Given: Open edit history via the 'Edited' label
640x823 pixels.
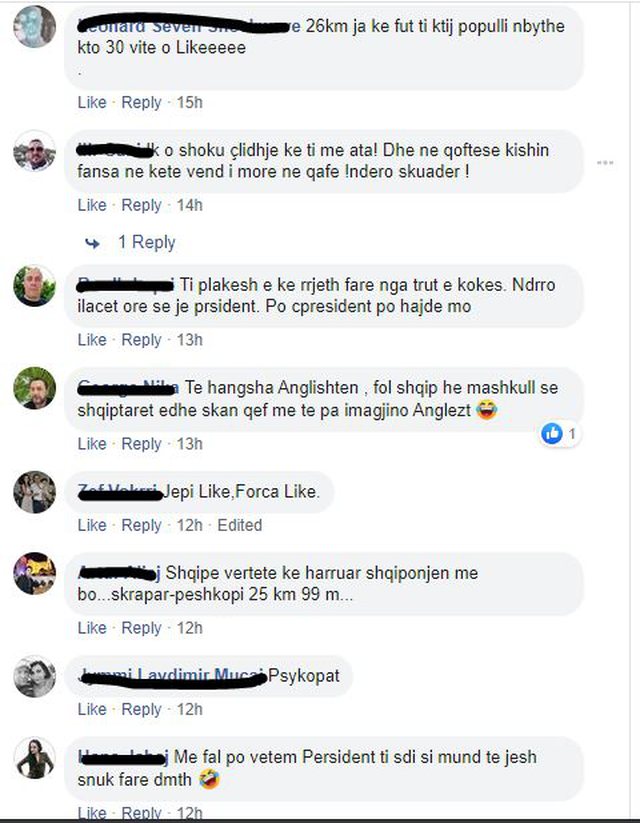Looking at the screenshot, I should (x=239, y=525).
